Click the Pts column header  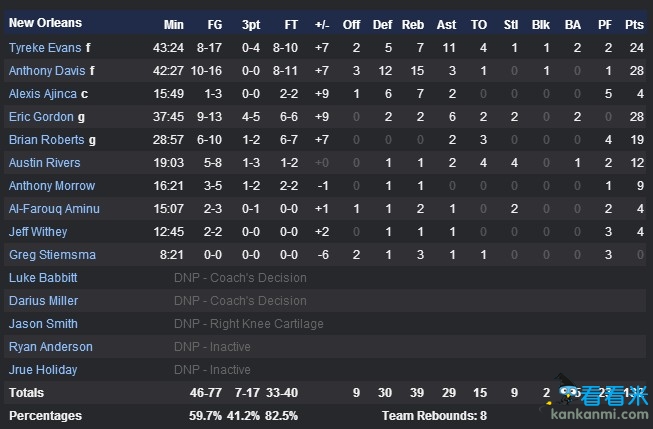click(634, 25)
